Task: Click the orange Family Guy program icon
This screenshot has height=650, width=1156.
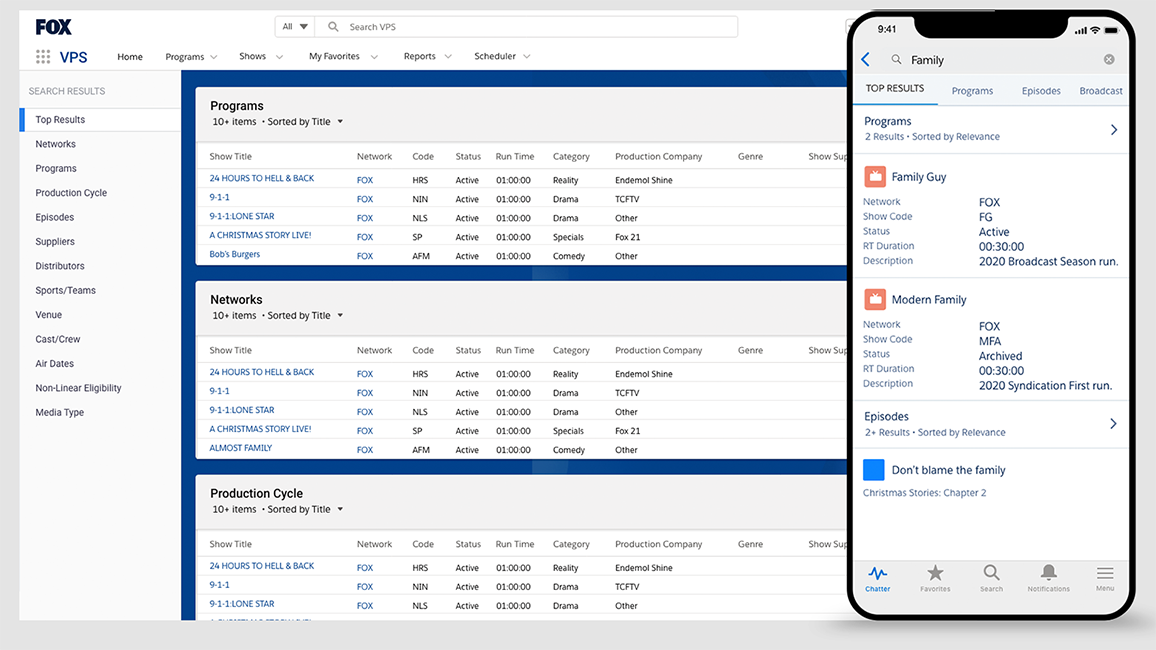Action: tap(874, 176)
